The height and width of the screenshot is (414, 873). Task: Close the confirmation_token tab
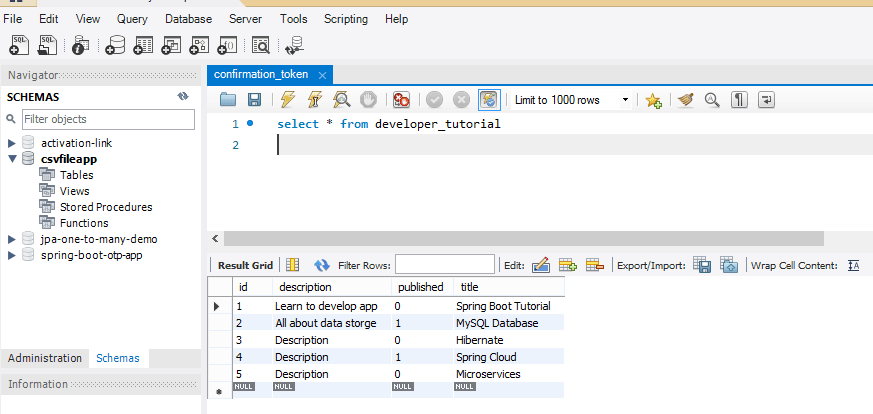point(321,75)
